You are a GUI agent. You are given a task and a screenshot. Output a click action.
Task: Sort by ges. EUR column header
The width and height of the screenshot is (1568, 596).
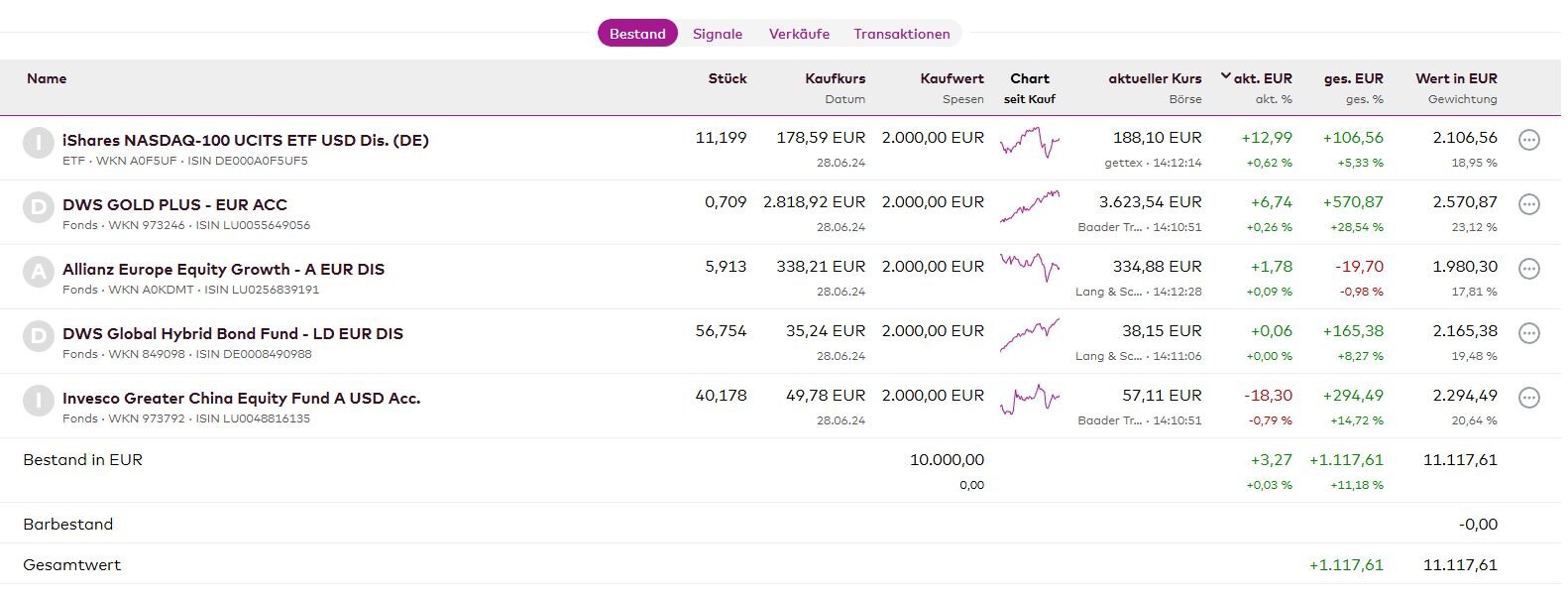point(1353,78)
